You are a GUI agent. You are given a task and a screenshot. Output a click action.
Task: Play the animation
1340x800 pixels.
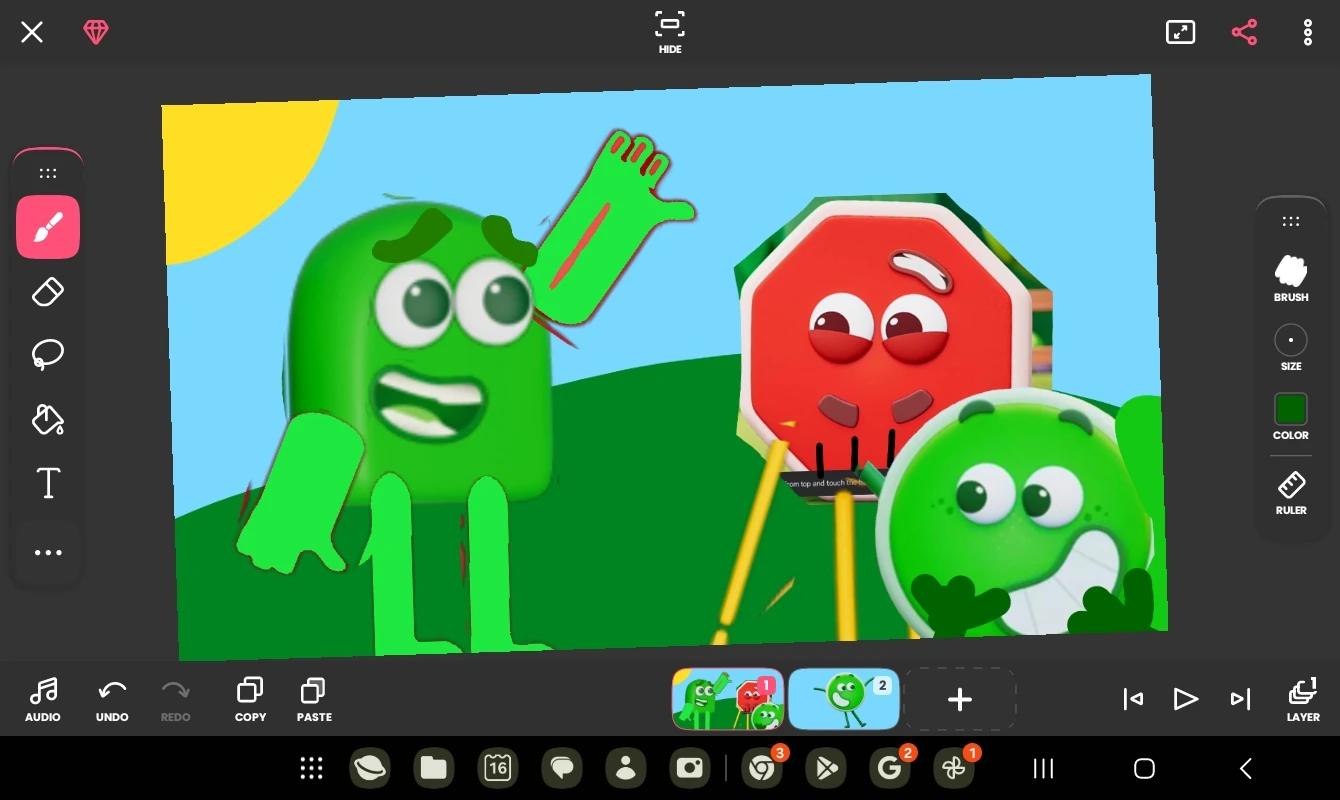[x=1186, y=699]
